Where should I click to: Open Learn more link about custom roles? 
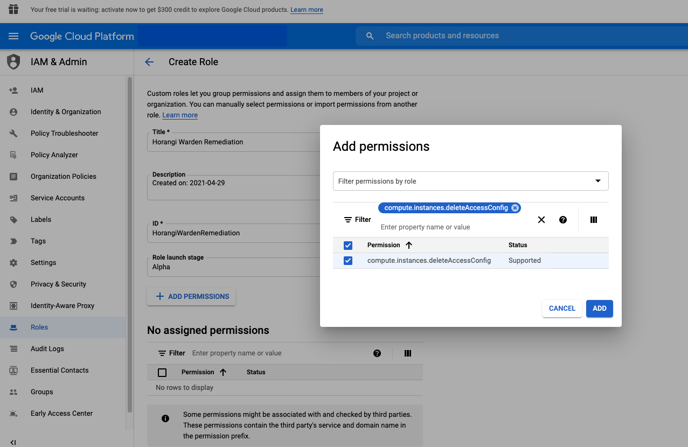pos(180,115)
